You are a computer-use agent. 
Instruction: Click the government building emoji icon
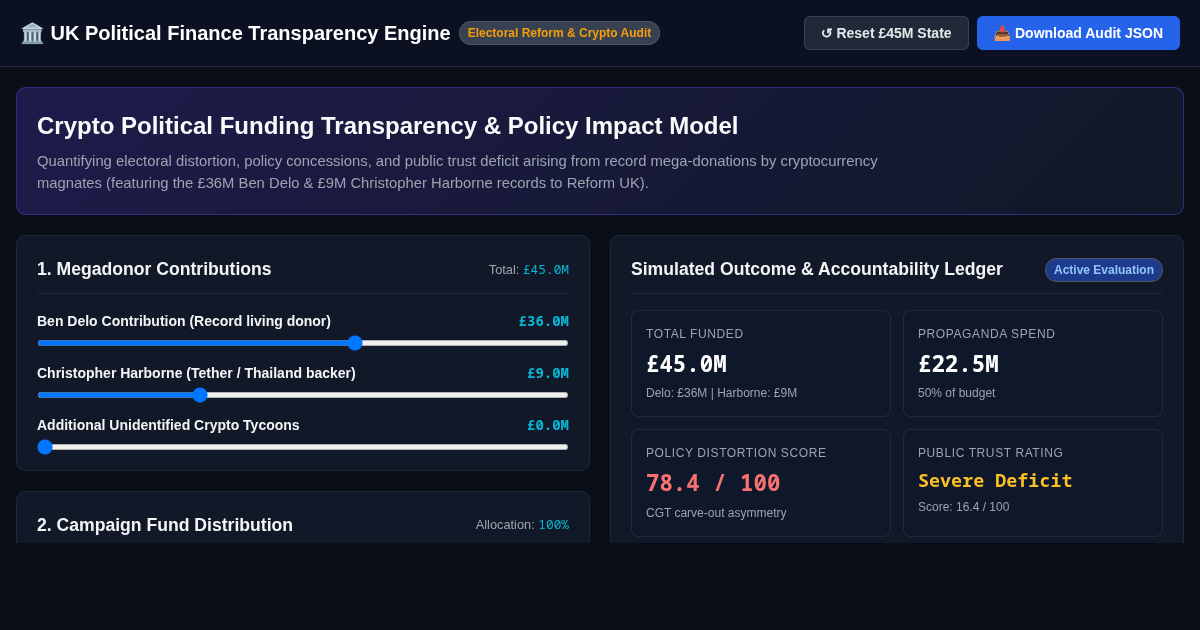point(32,33)
